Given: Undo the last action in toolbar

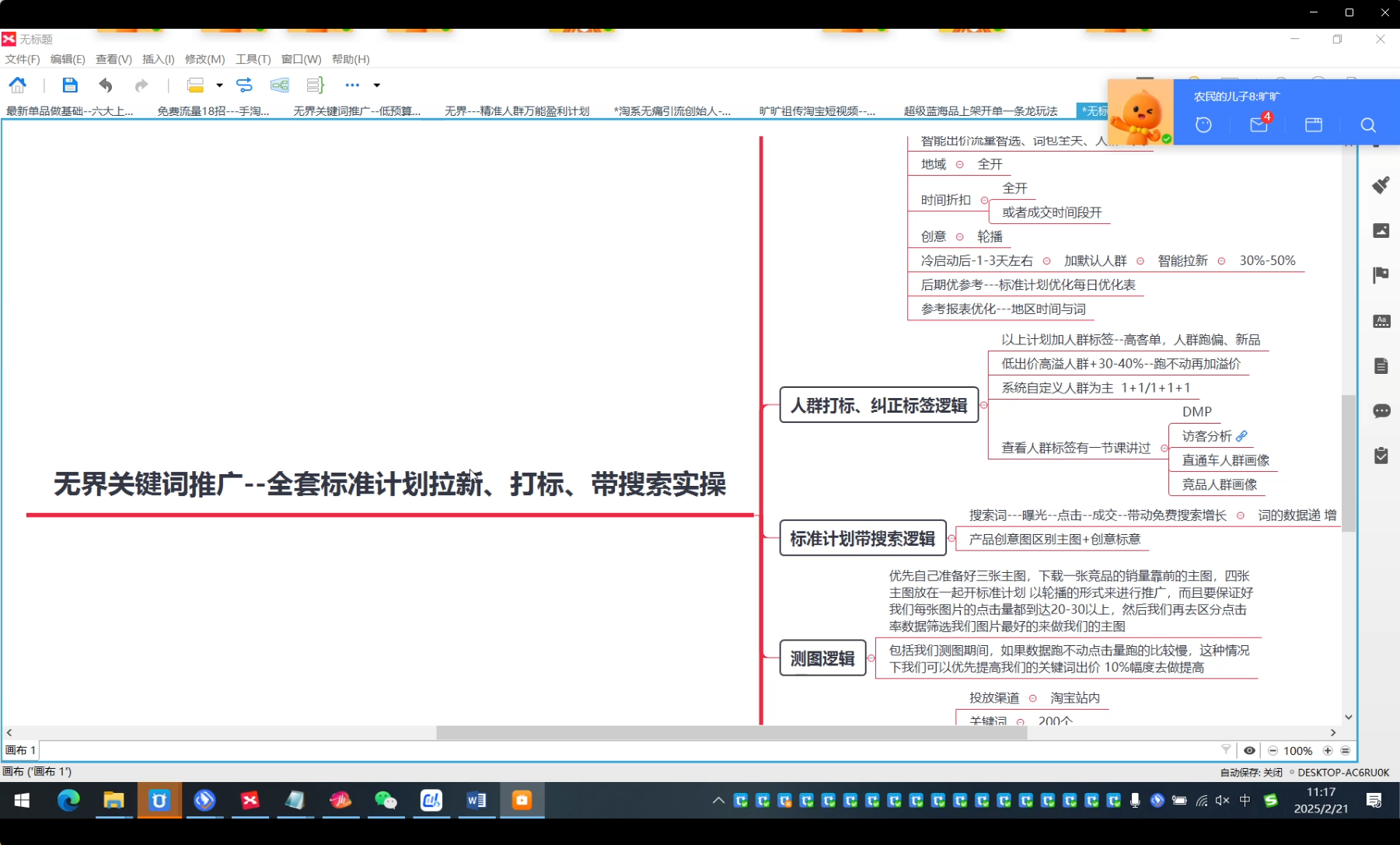Looking at the screenshot, I should (106, 85).
